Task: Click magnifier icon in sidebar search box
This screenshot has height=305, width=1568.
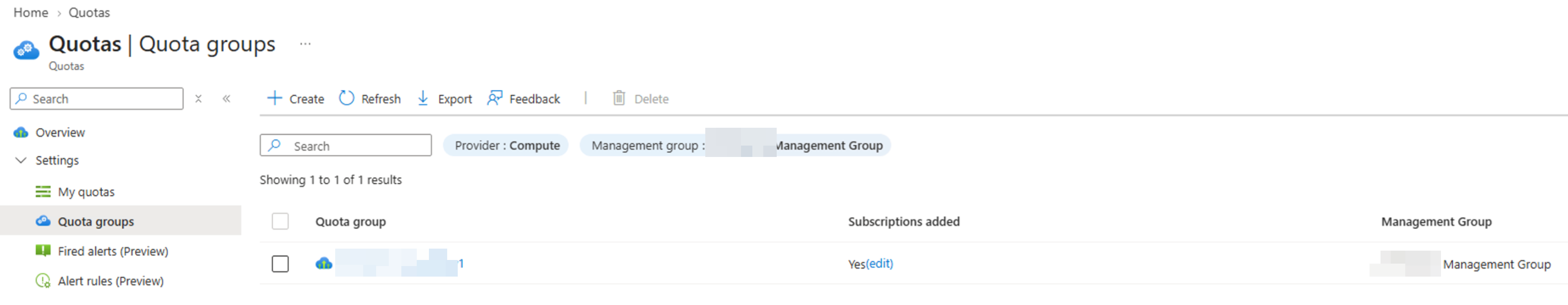Action: point(21,99)
